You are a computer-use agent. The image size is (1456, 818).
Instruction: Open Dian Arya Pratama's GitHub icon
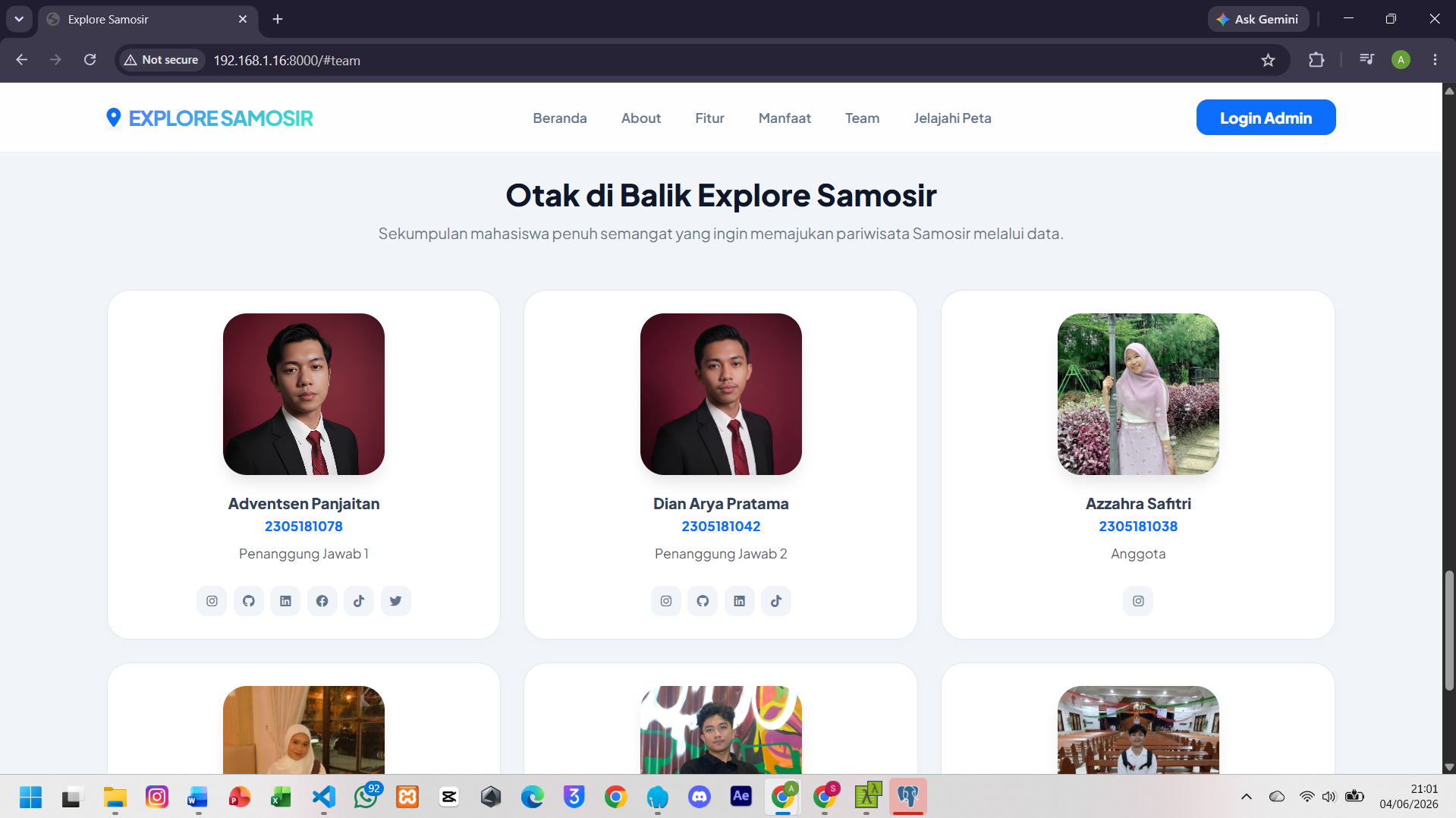click(703, 601)
